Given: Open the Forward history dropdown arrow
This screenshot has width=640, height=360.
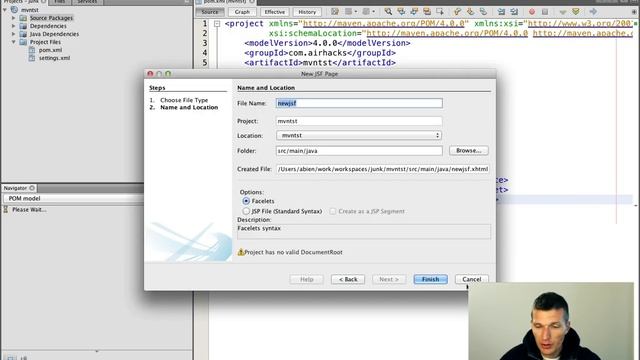Looking at the screenshot, I should [x=373, y=12].
